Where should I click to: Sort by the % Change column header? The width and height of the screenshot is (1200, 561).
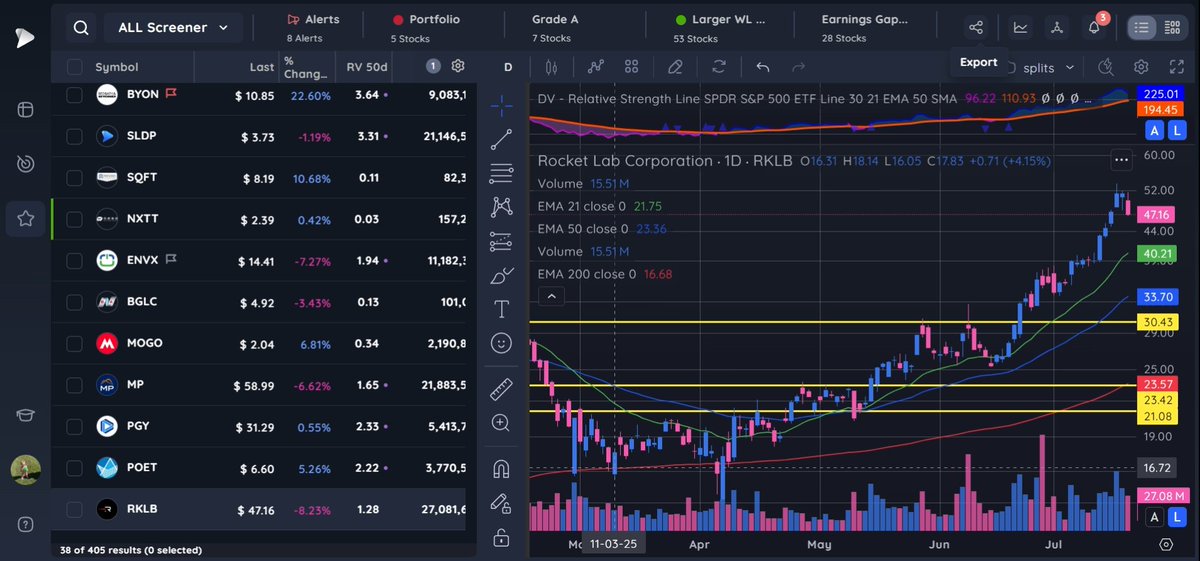pos(305,67)
